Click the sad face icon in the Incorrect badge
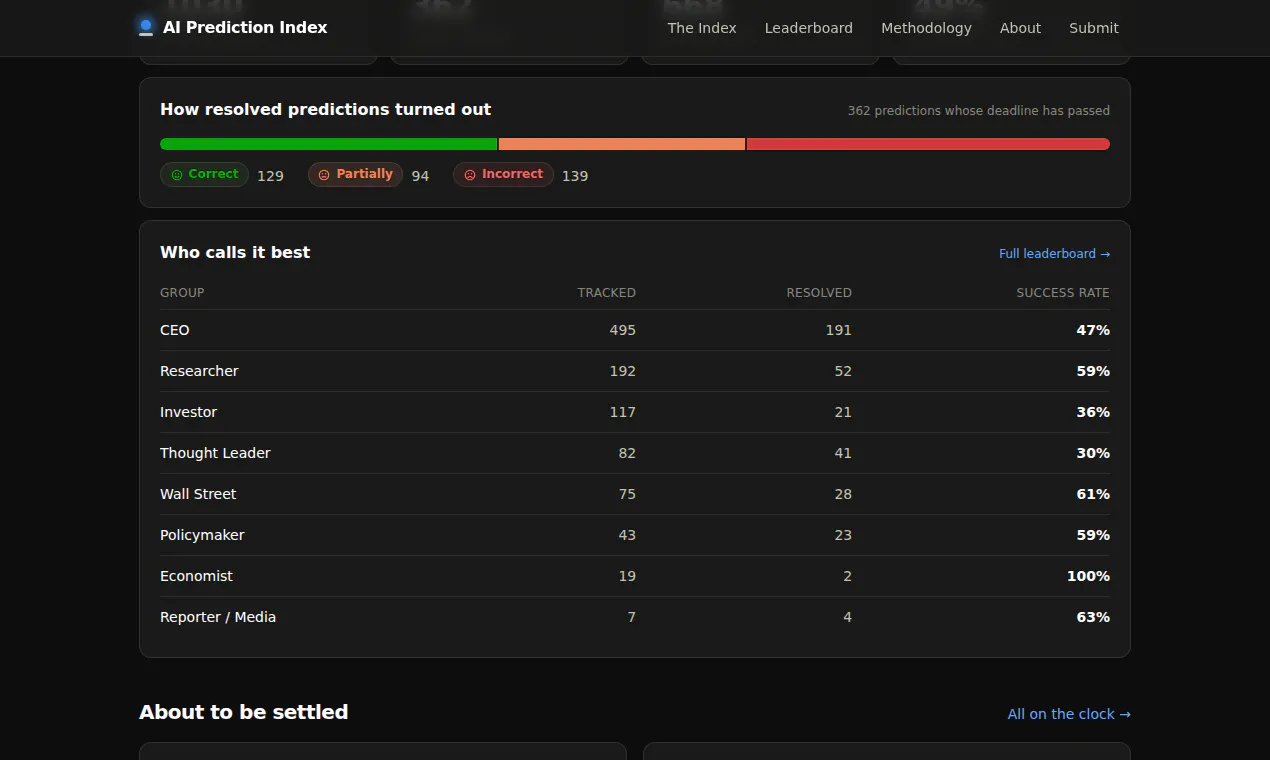Image resolution: width=1270 pixels, height=760 pixels. coord(470,175)
